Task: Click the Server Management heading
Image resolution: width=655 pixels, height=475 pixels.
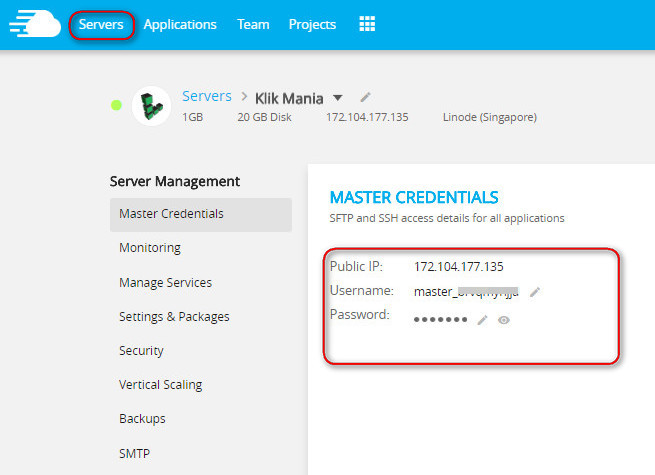Action: (175, 181)
